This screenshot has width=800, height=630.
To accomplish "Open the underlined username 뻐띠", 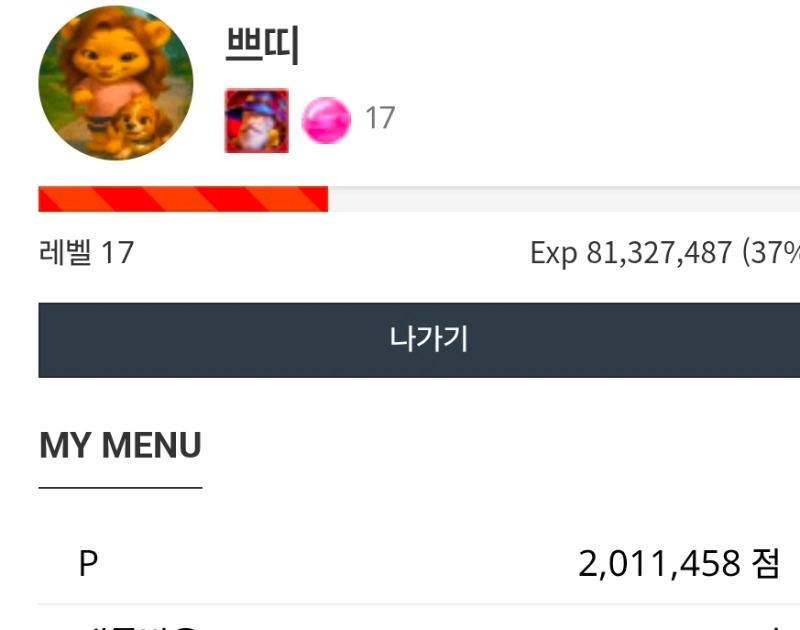I will click(262, 45).
